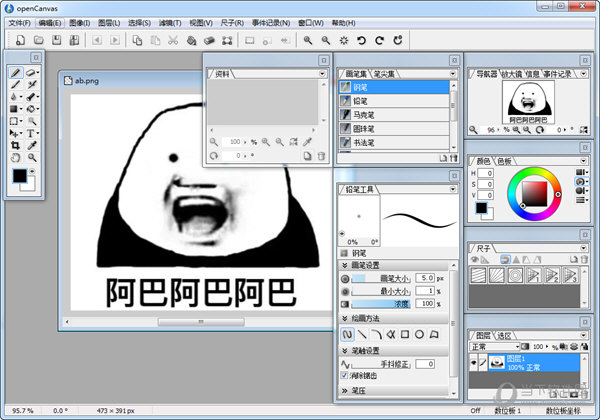Click the Cut scissors toolbar icon

pyautogui.click(x=173, y=40)
